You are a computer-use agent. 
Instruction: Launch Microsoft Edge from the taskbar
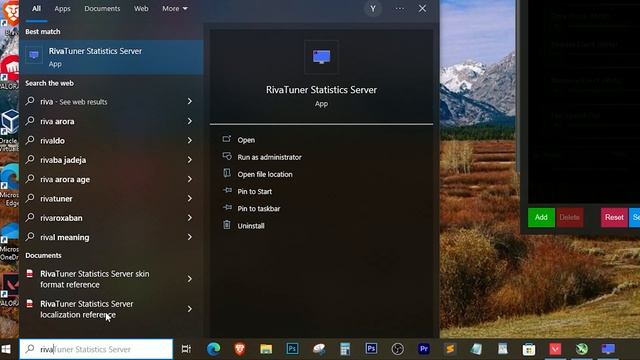(x=213, y=349)
